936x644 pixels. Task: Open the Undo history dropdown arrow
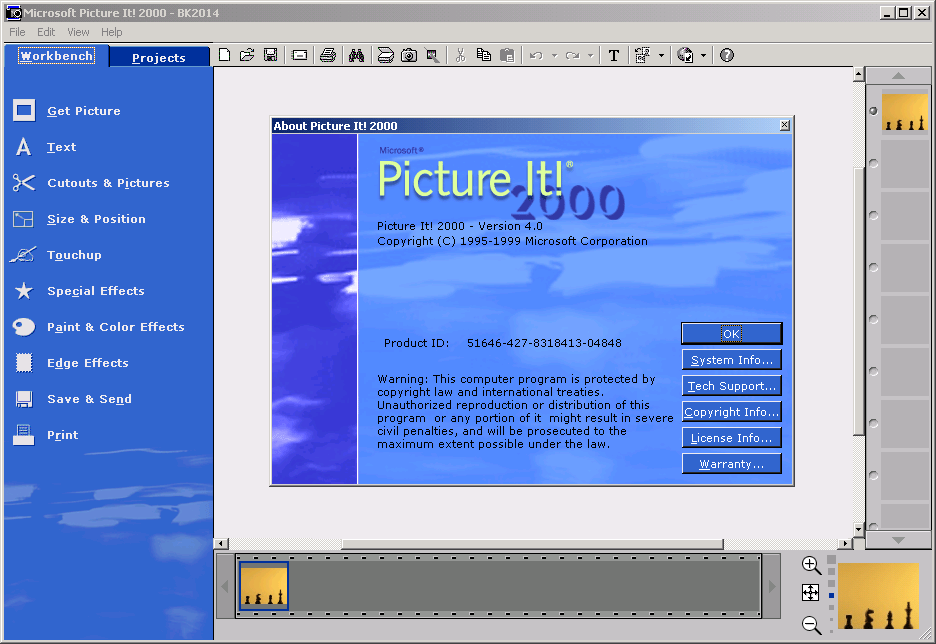click(x=554, y=56)
